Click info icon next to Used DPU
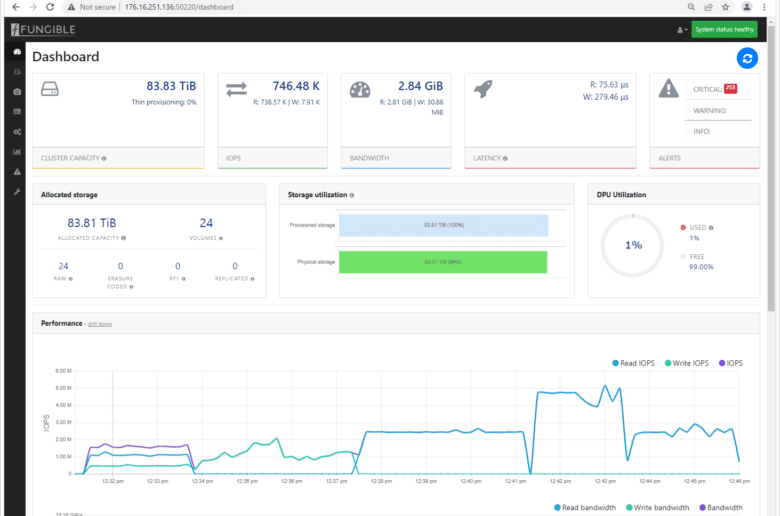 pos(711,227)
